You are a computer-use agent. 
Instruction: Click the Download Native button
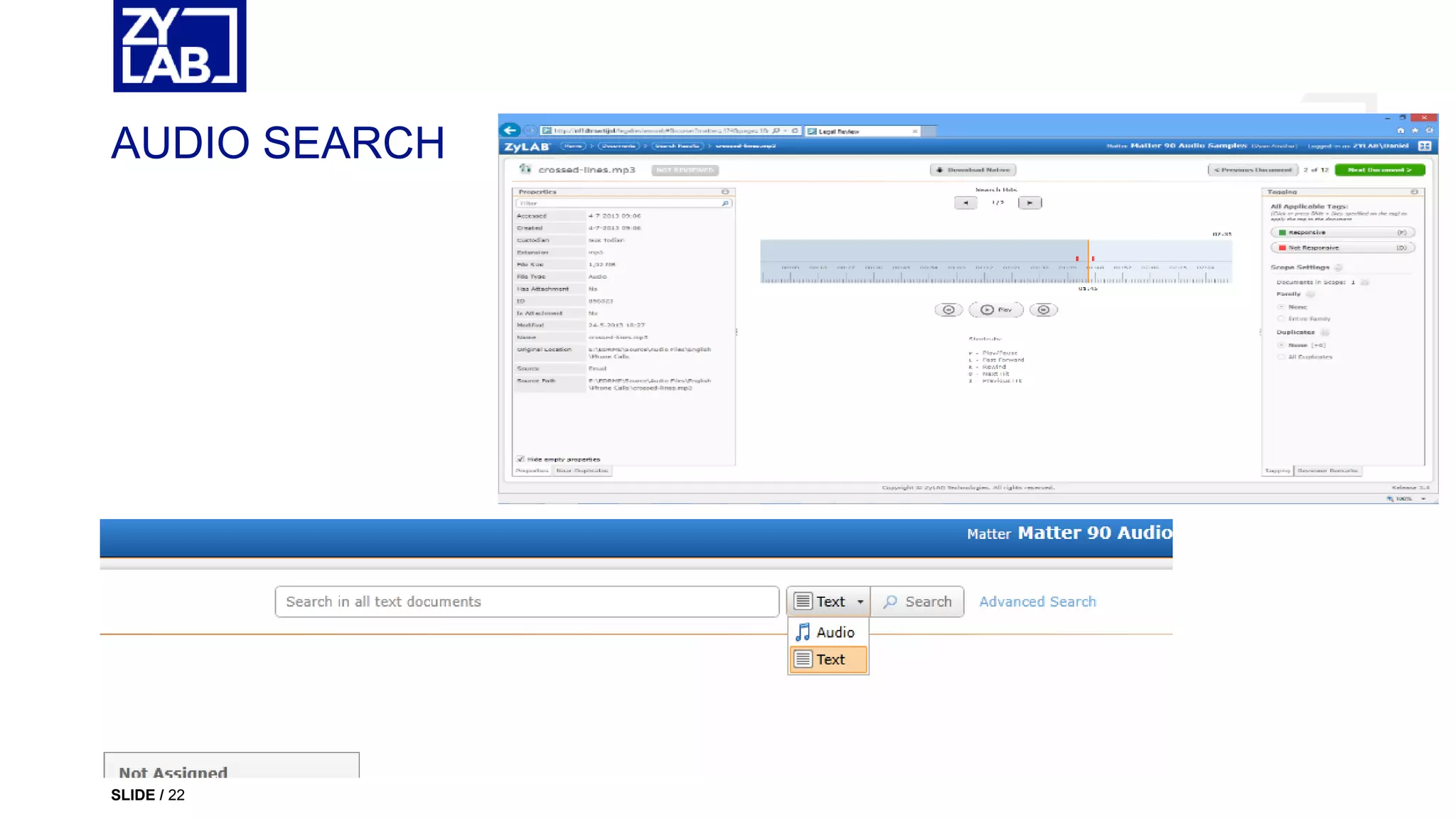[x=973, y=170]
